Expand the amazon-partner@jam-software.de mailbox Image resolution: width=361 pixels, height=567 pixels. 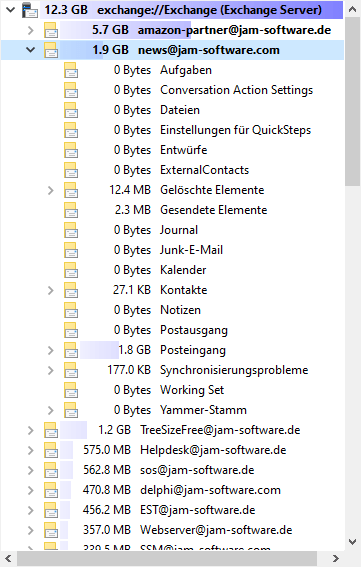31,30
